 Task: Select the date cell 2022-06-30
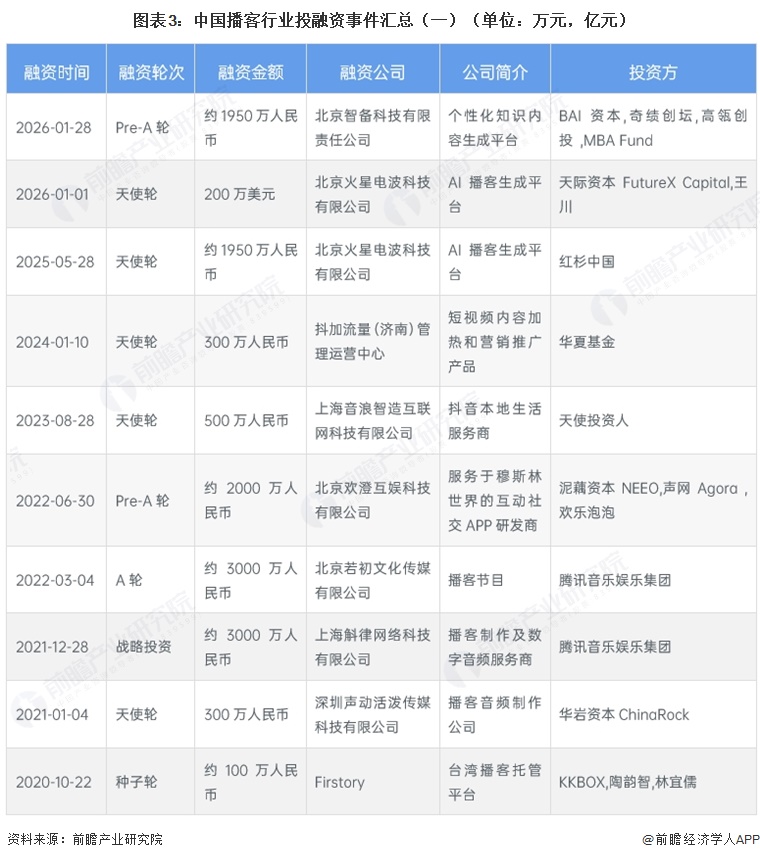(55, 501)
